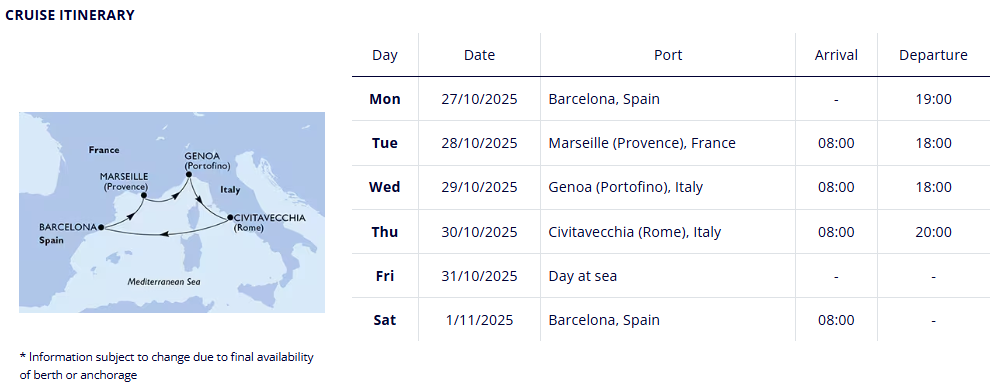
Task: Select the Departure column header
Action: [x=933, y=55]
